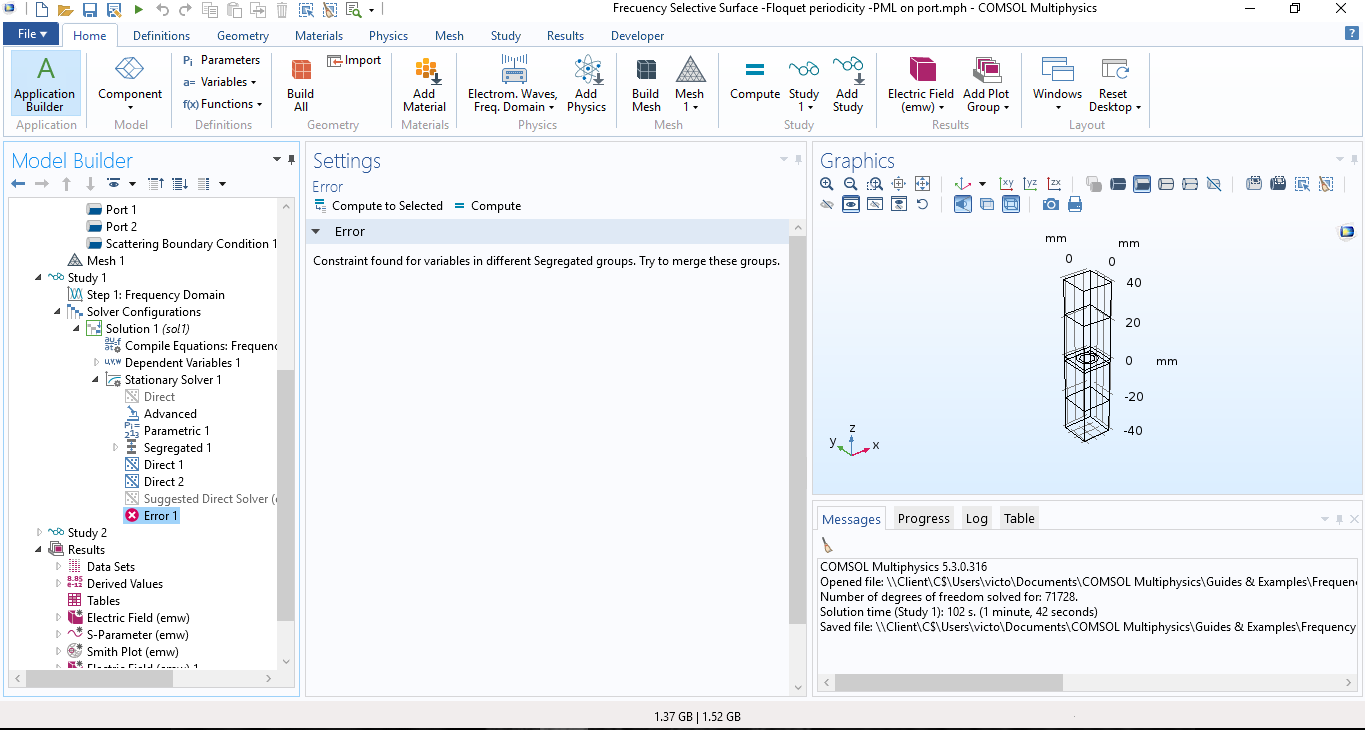Expand the Segregated 1 solver node
This screenshot has height=730, width=1365.
pyautogui.click(x=116, y=448)
